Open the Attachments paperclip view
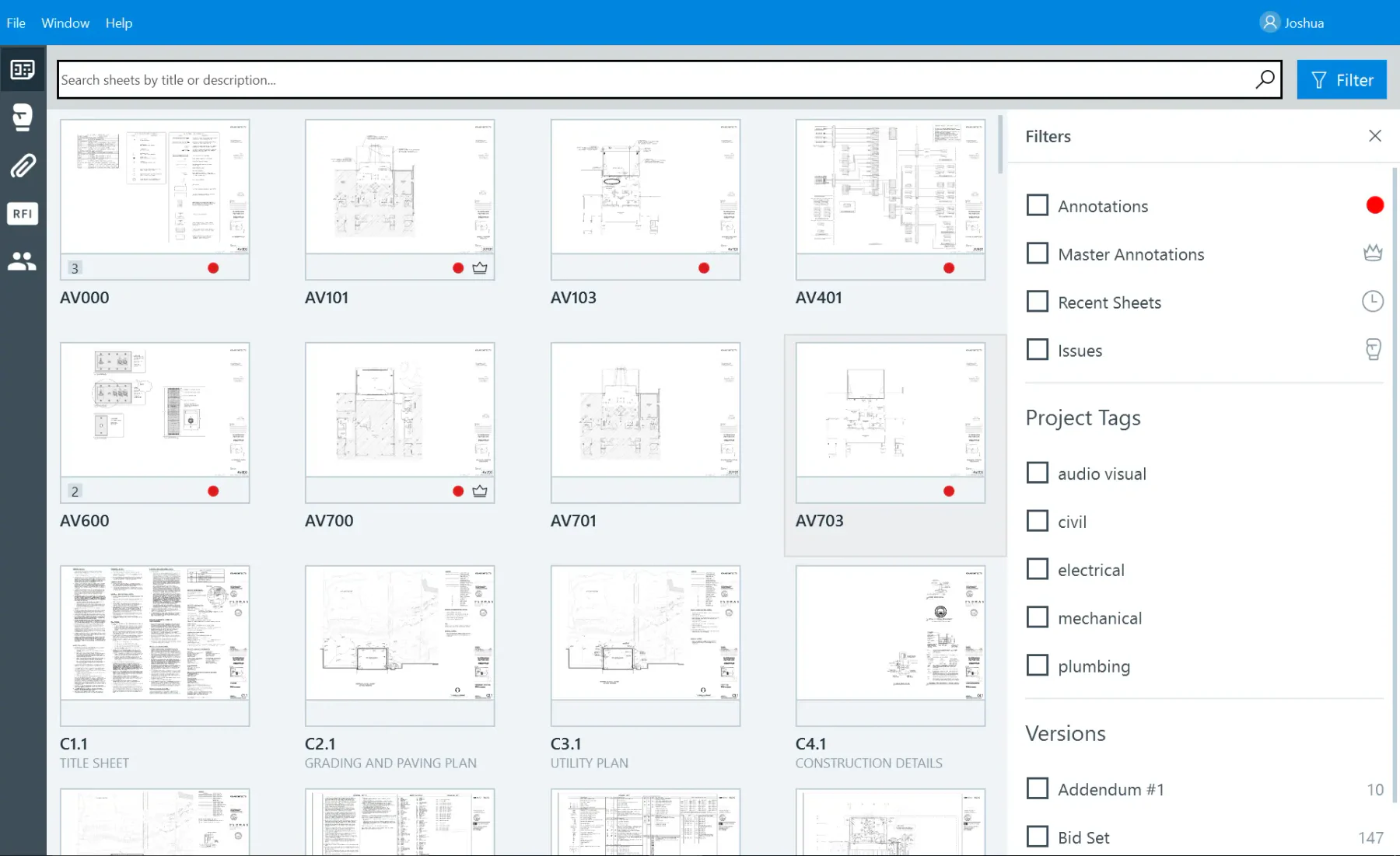The height and width of the screenshot is (856, 1400). pos(23,166)
